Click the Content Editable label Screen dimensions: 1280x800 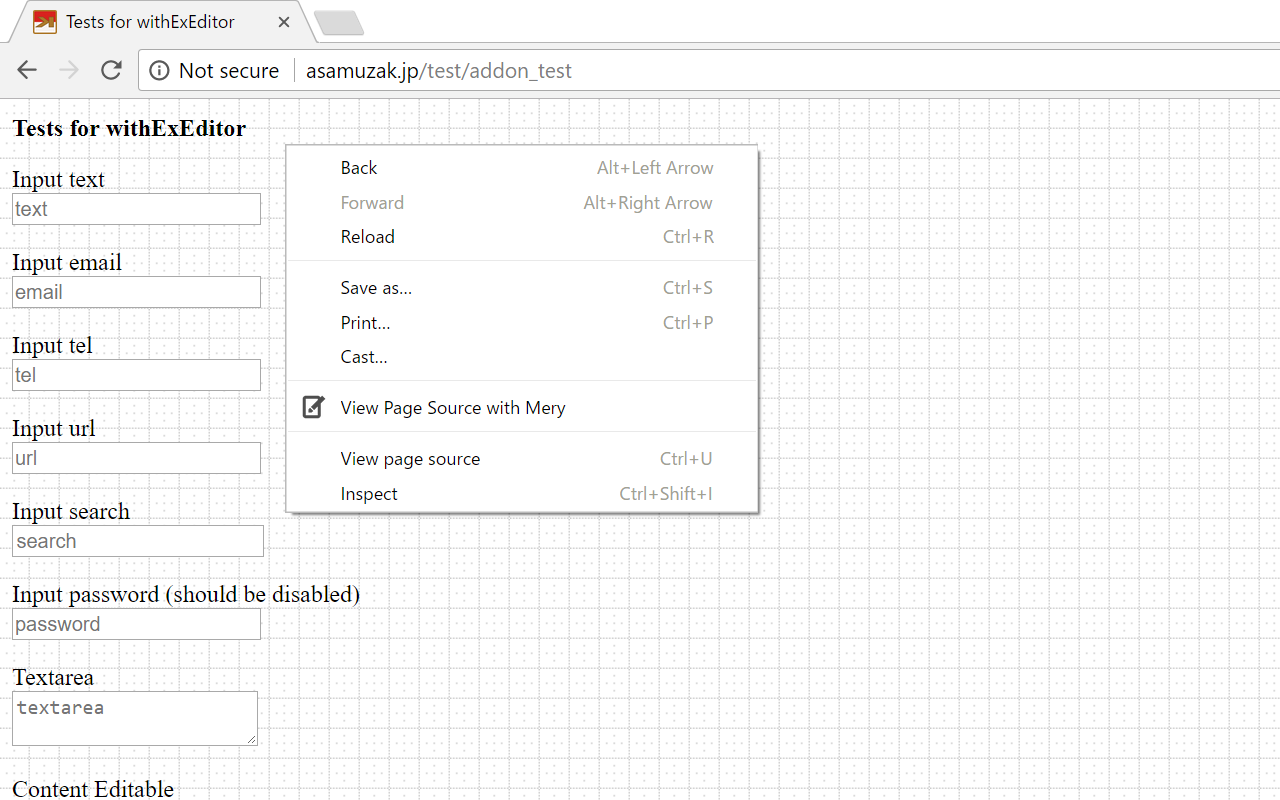93,789
